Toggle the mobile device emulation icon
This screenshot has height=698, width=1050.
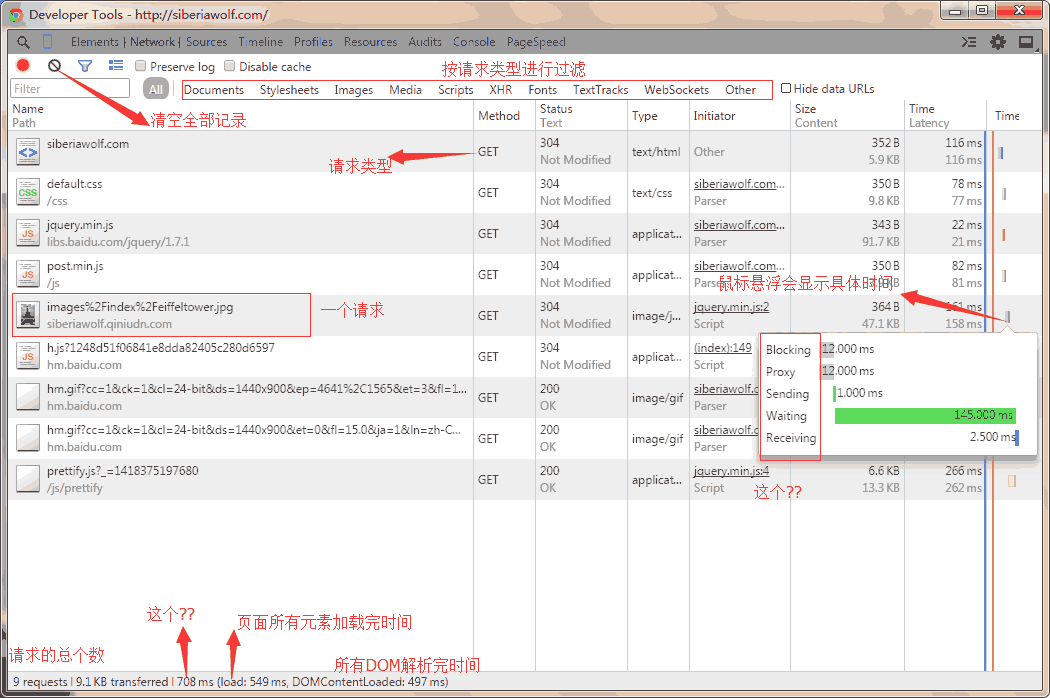48,42
